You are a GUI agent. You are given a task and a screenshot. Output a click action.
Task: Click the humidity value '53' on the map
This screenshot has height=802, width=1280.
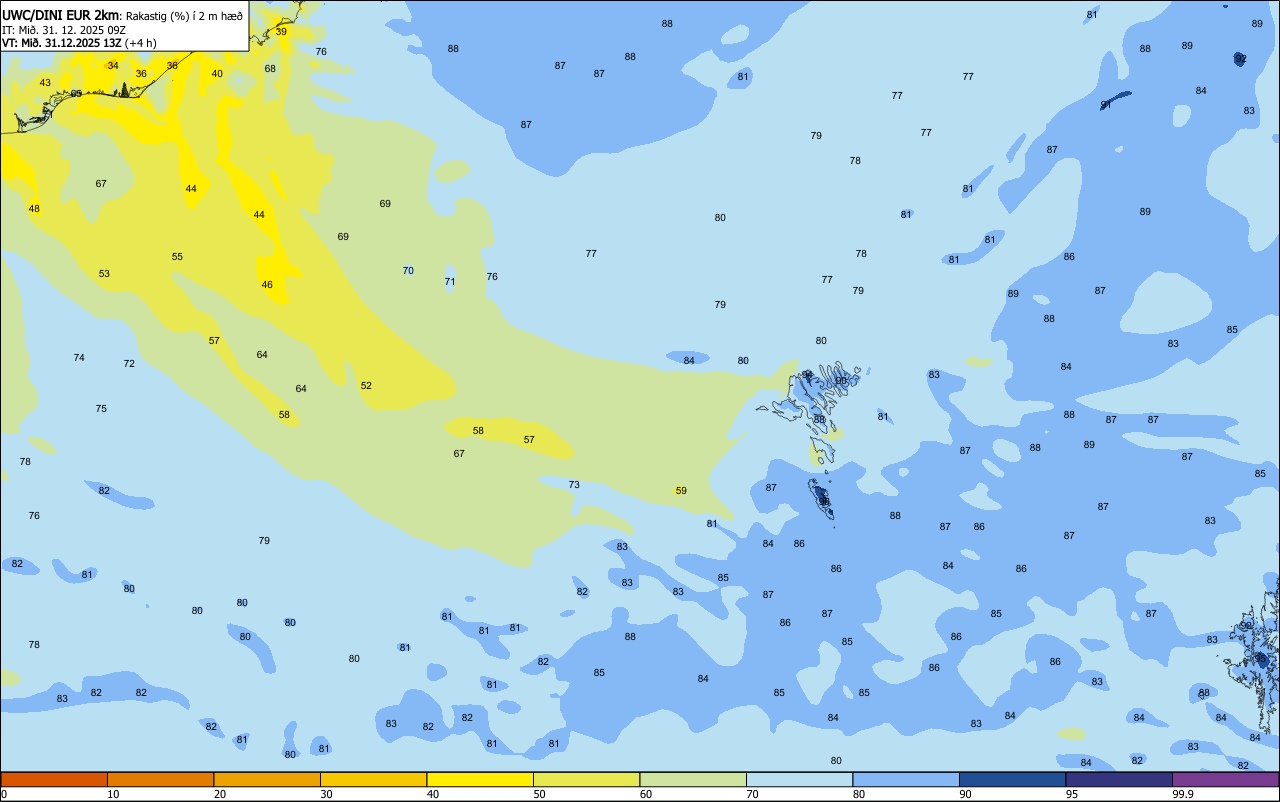point(104,274)
